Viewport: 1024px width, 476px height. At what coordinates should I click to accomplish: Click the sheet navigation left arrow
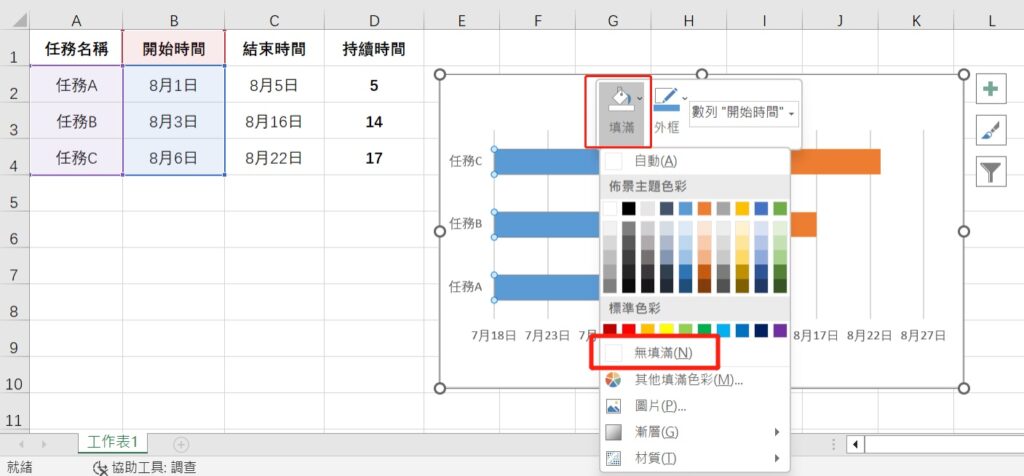pyautogui.click(x=21, y=445)
